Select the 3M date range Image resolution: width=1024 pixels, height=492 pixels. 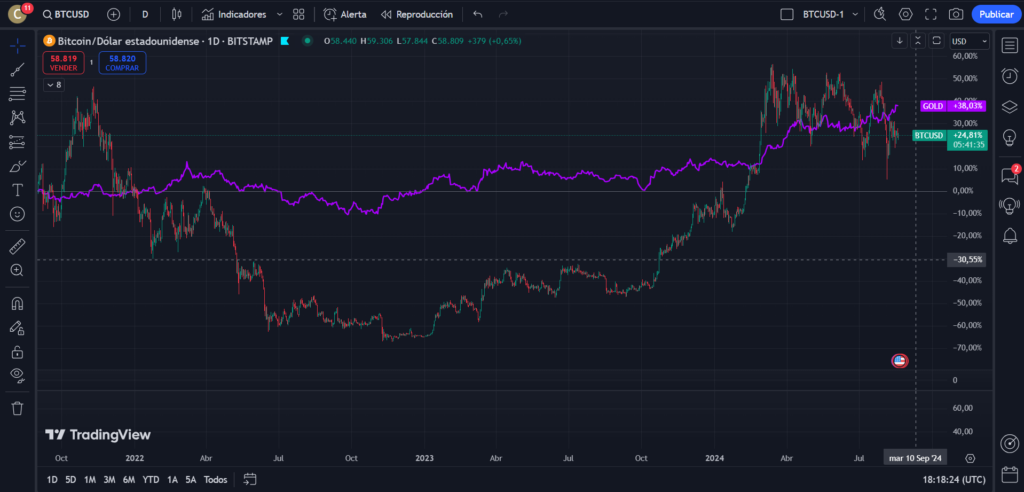coord(109,480)
